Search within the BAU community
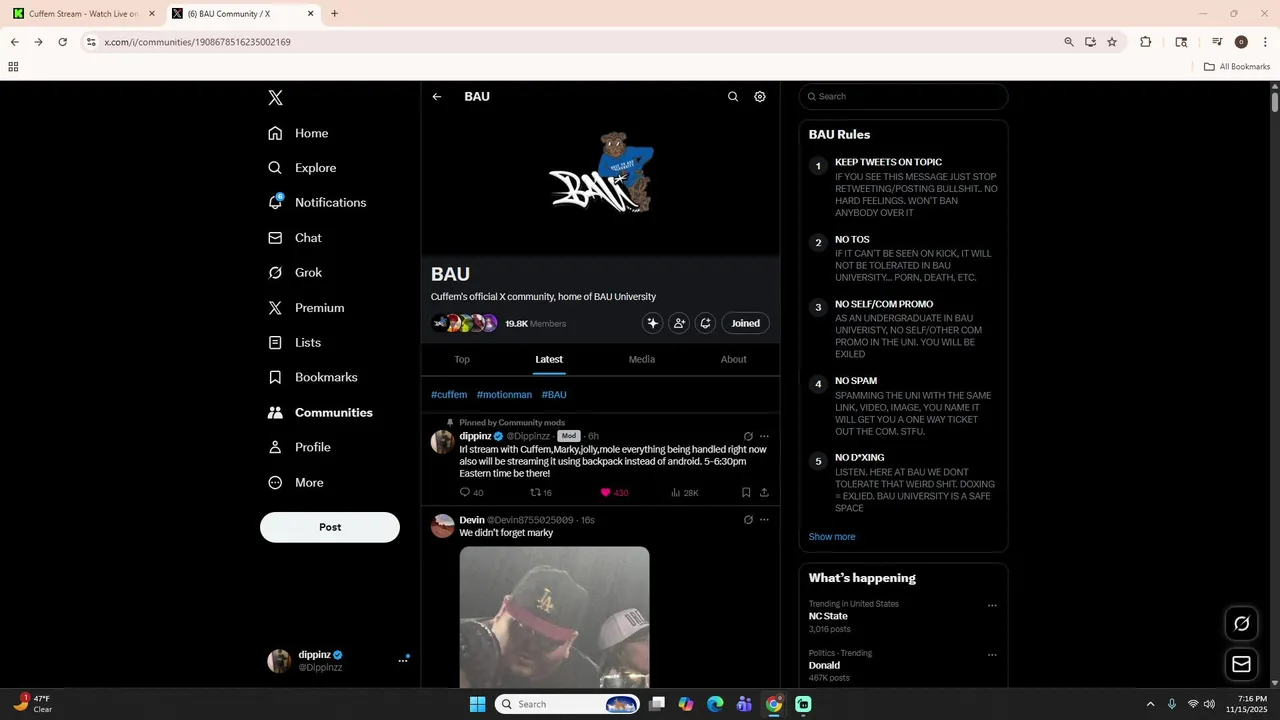This screenshot has height=720, width=1280. coord(733,97)
